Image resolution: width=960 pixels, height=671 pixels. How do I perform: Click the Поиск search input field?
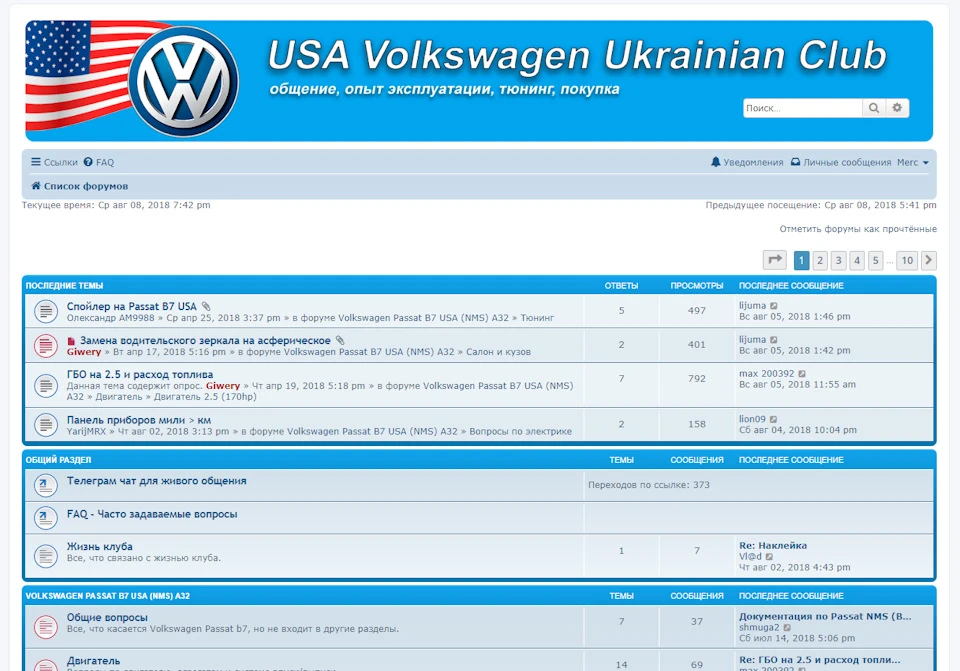[x=802, y=108]
